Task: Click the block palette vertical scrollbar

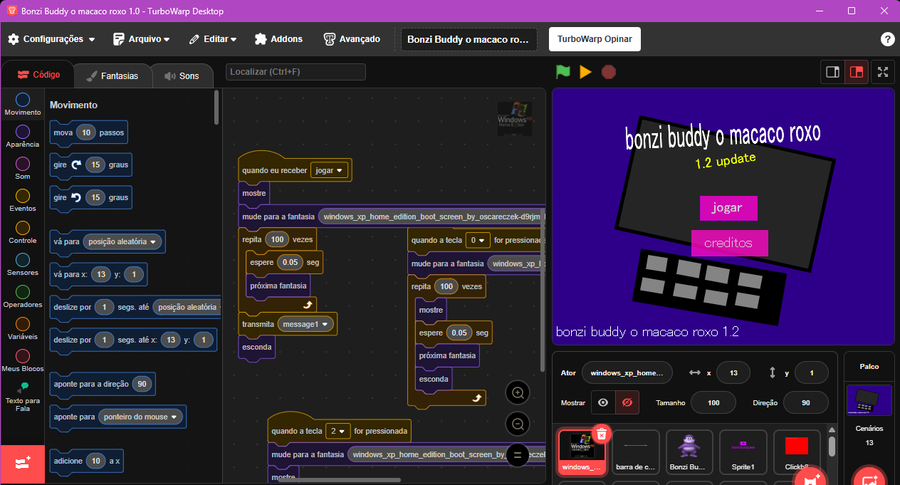Action: click(x=216, y=107)
